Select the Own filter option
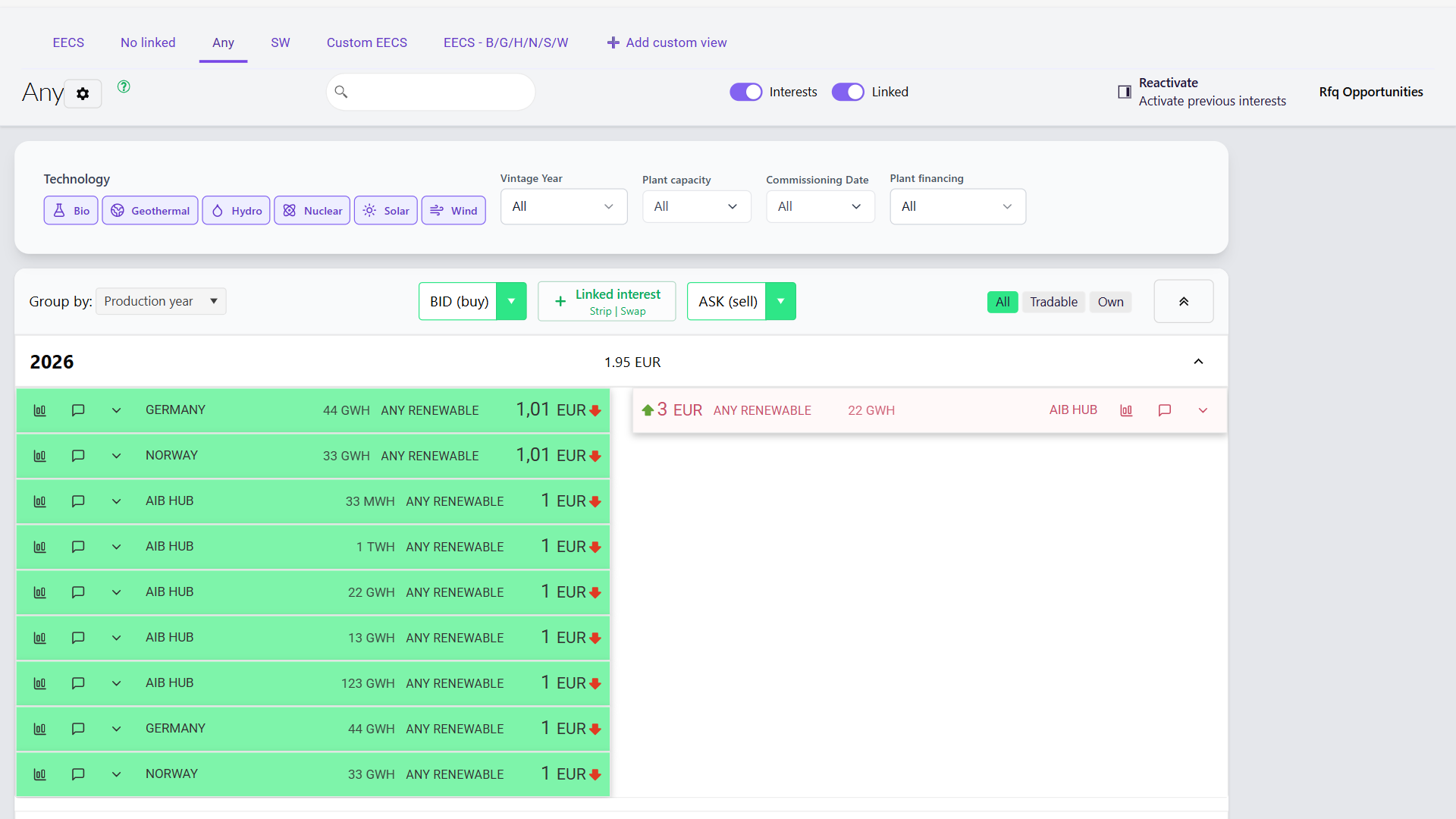The height and width of the screenshot is (819, 1456). pos(1110,302)
